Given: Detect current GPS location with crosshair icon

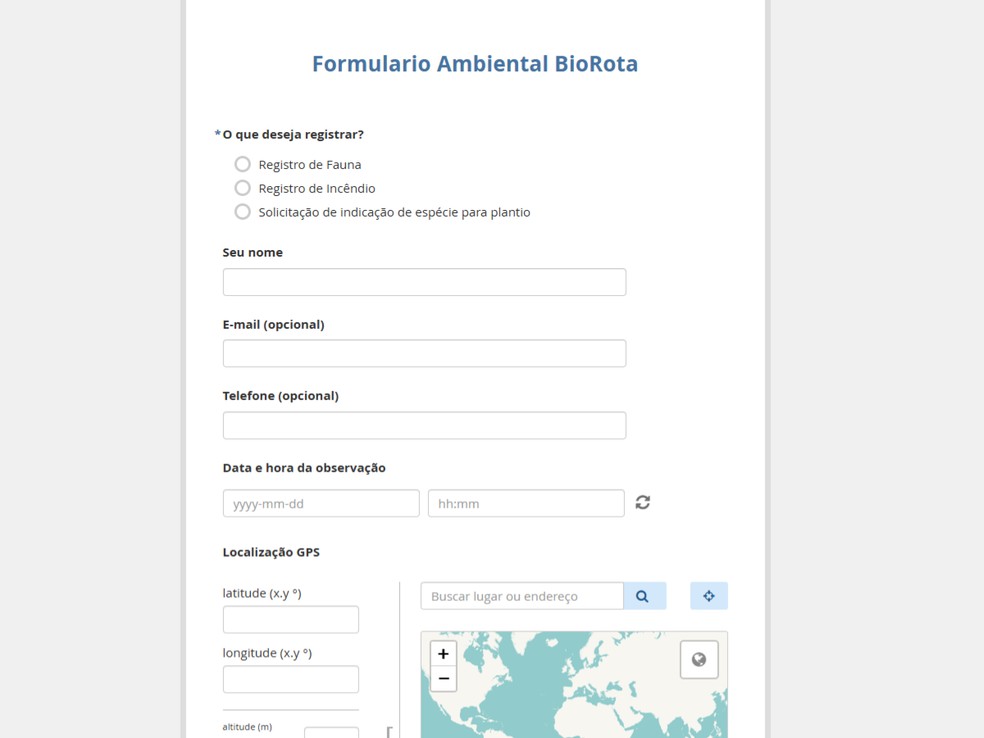Looking at the screenshot, I should pos(709,596).
